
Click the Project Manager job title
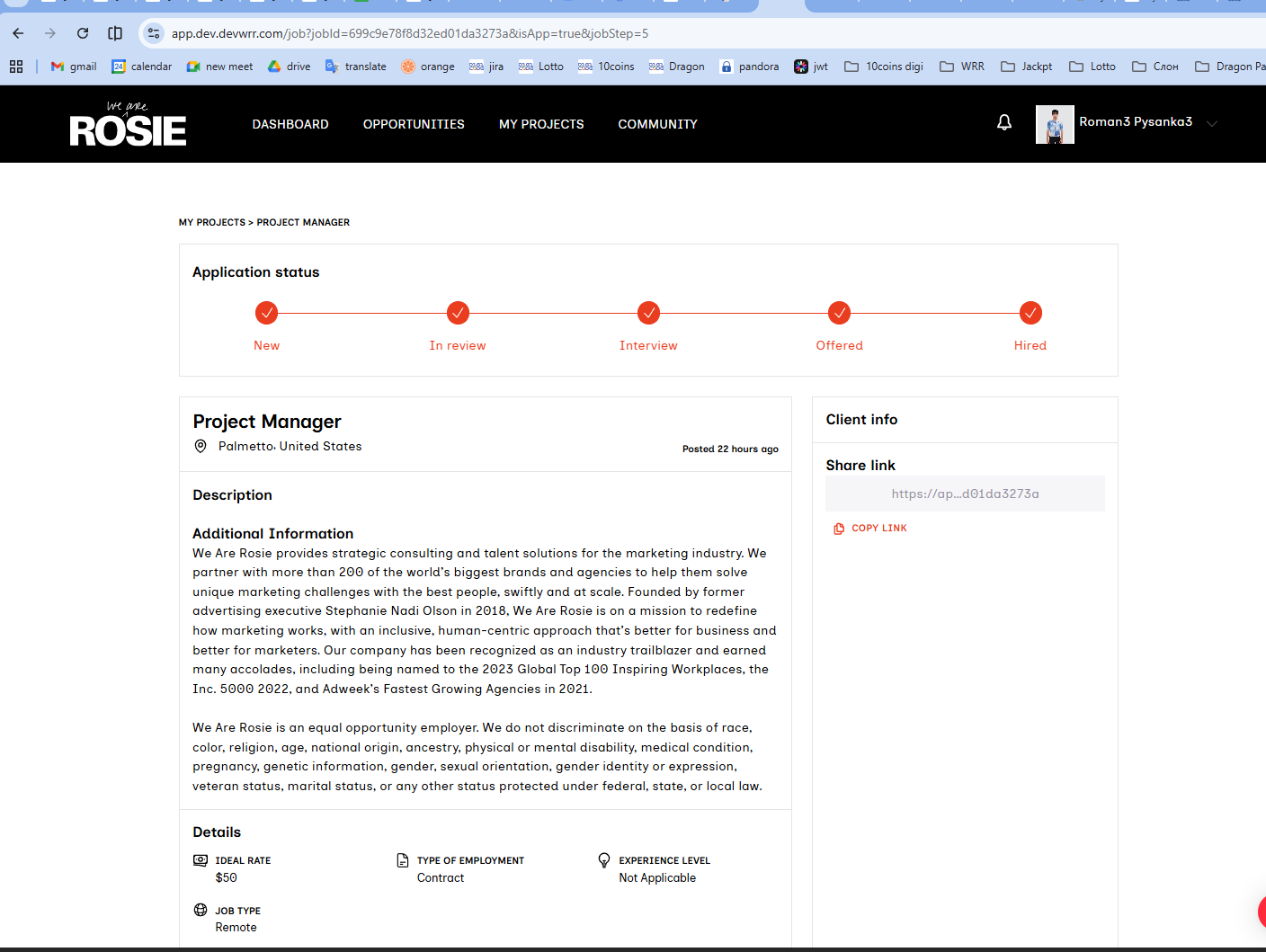(267, 422)
